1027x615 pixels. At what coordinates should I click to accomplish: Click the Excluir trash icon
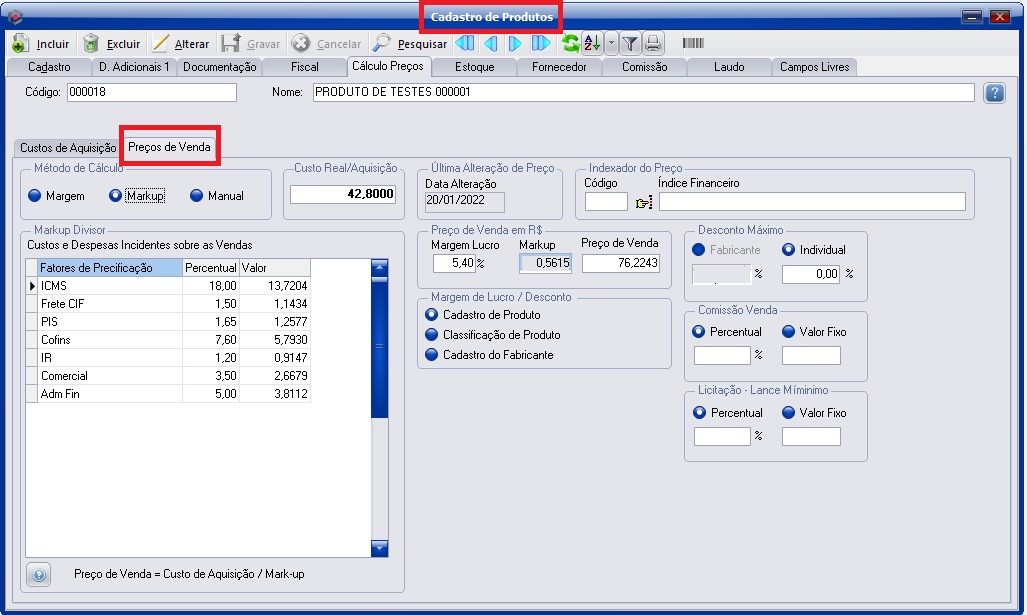coord(91,44)
